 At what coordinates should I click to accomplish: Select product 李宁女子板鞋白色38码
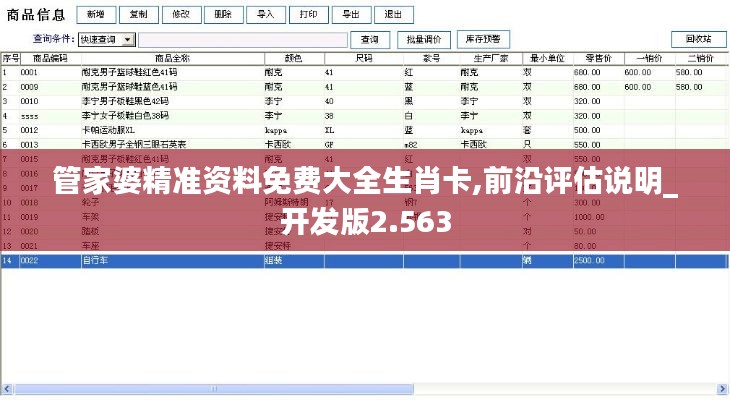pyautogui.click(x=125, y=115)
